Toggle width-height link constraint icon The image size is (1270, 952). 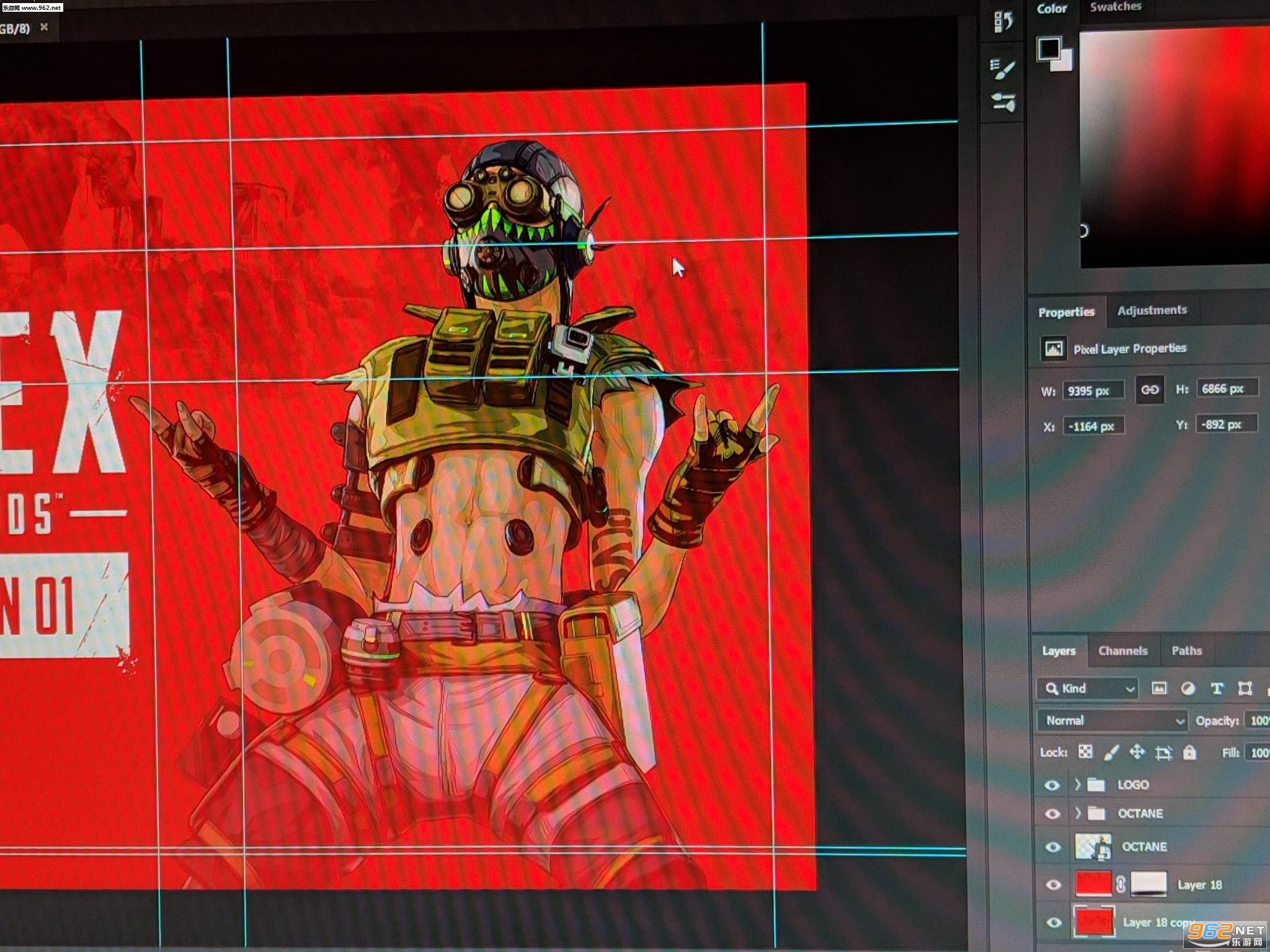pos(1149,390)
